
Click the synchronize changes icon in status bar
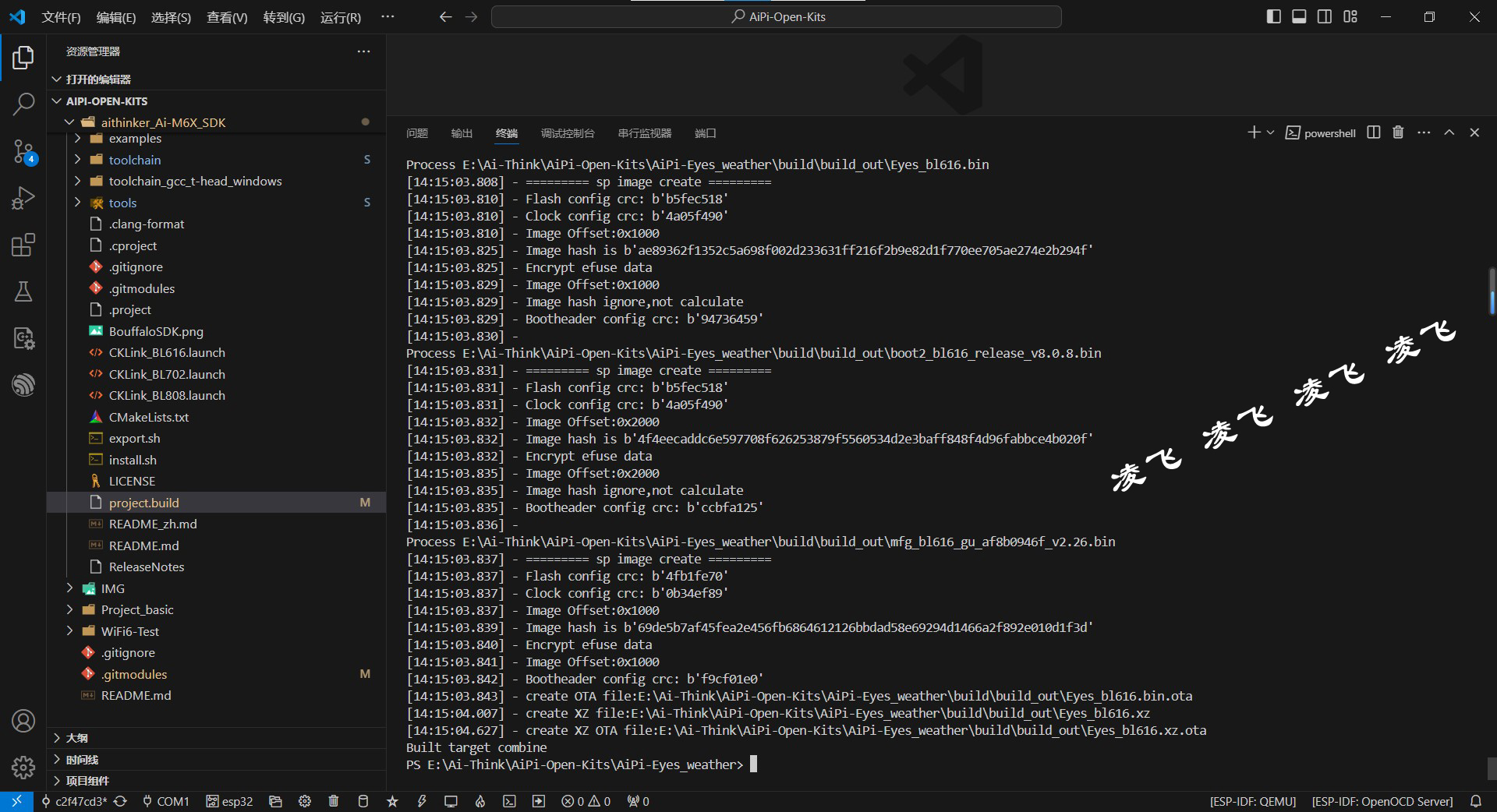tap(120, 801)
